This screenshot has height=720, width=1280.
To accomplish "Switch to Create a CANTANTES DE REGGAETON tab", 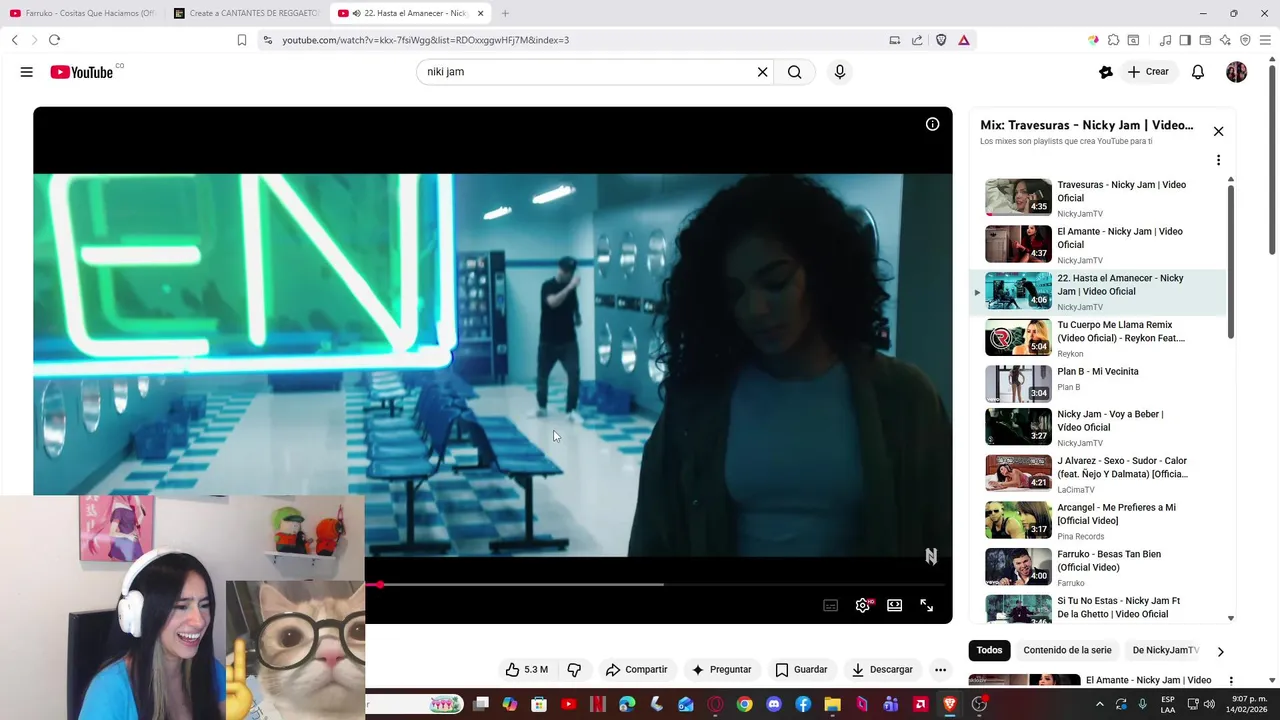I will (246, 13).
